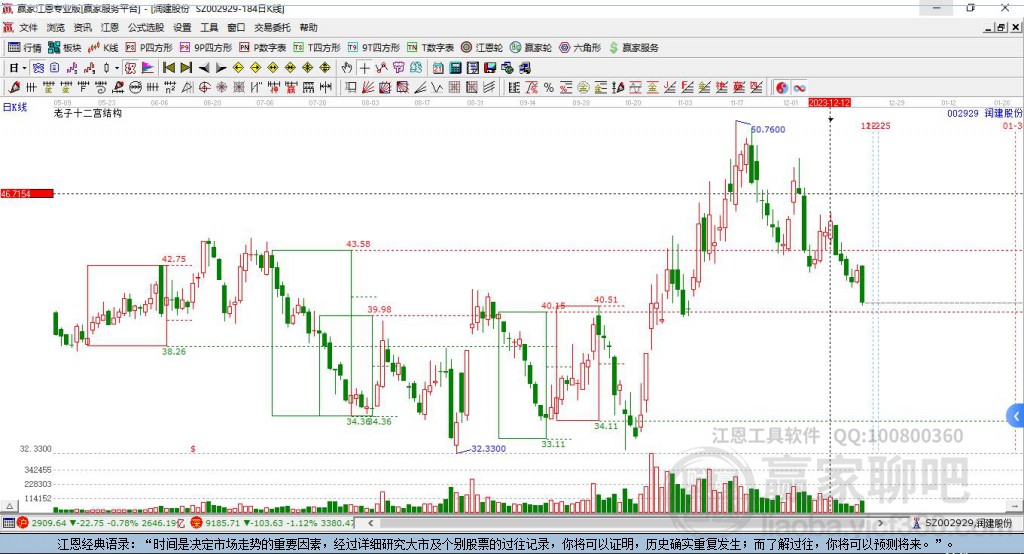This screenshot has height=554, width=1024.
Task: Click the colorful flag icon
Action: tap(148, 68)
